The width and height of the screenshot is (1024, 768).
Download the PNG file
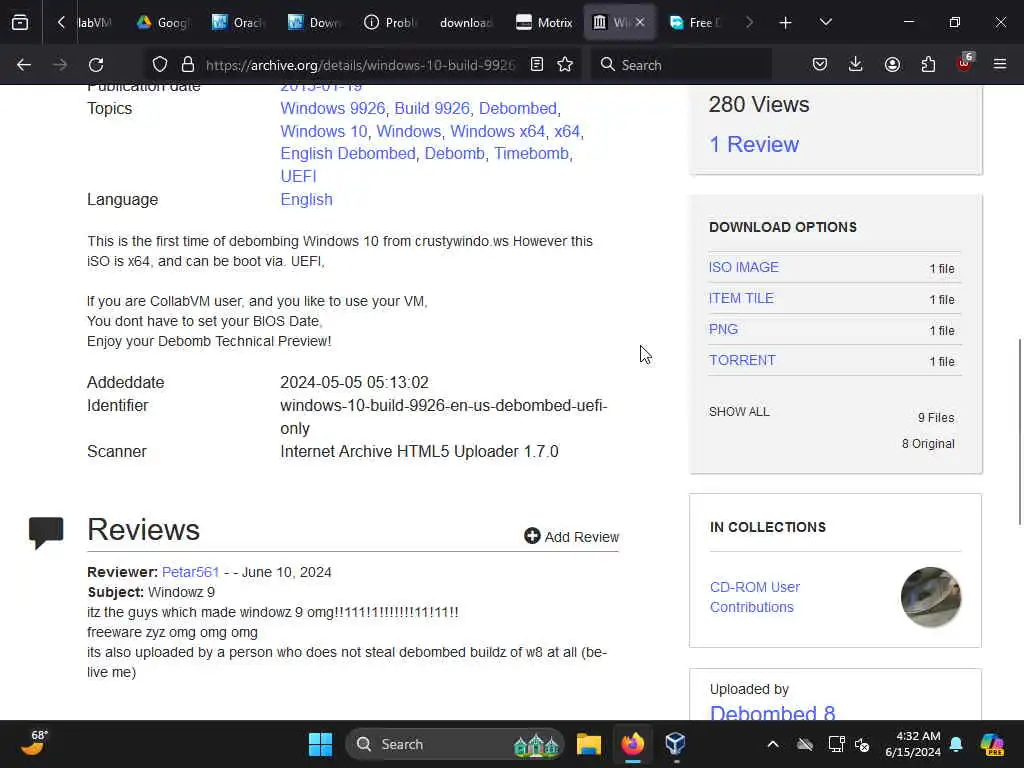723,329
